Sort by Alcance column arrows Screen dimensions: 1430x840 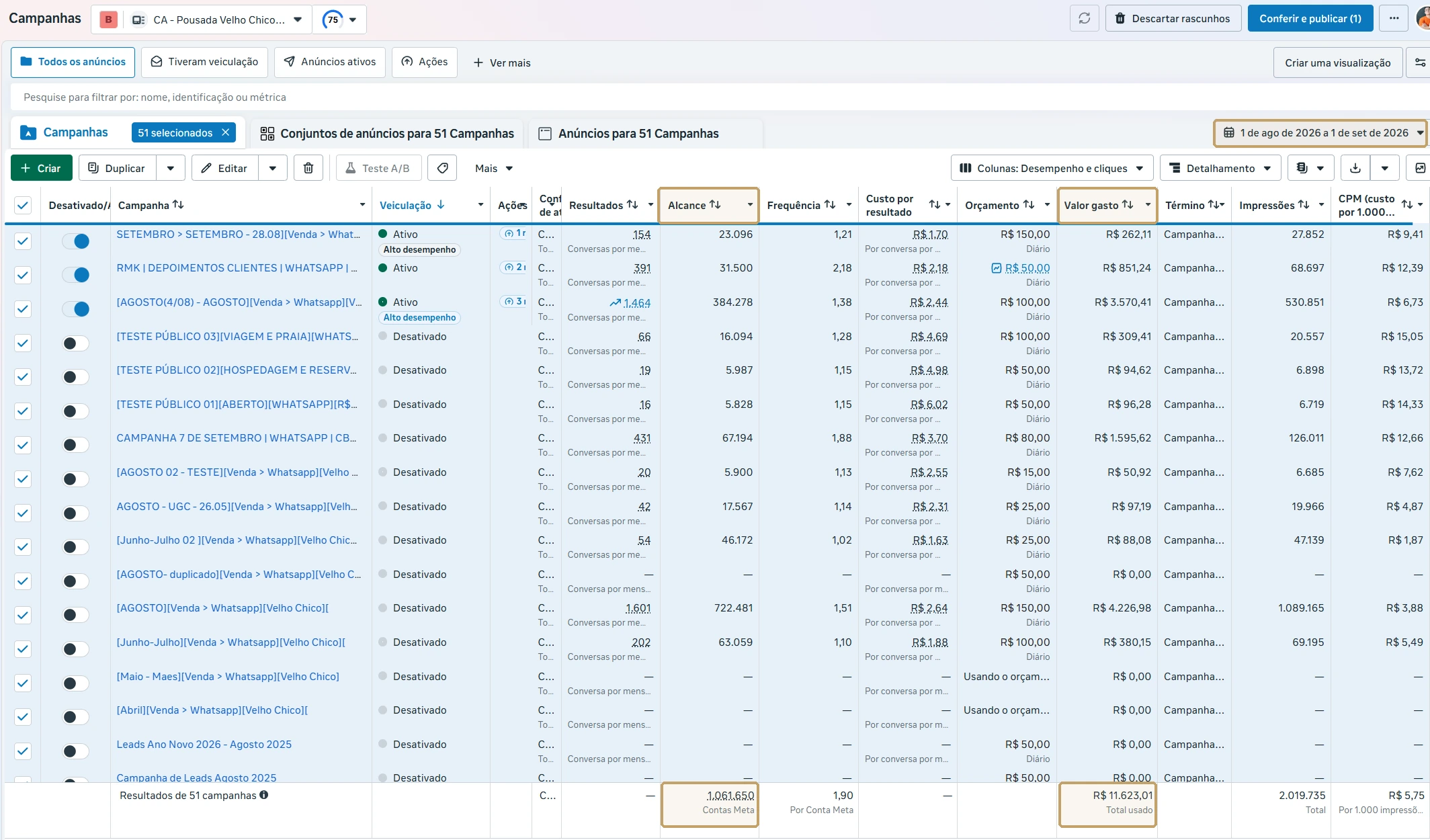pos(715,204)
